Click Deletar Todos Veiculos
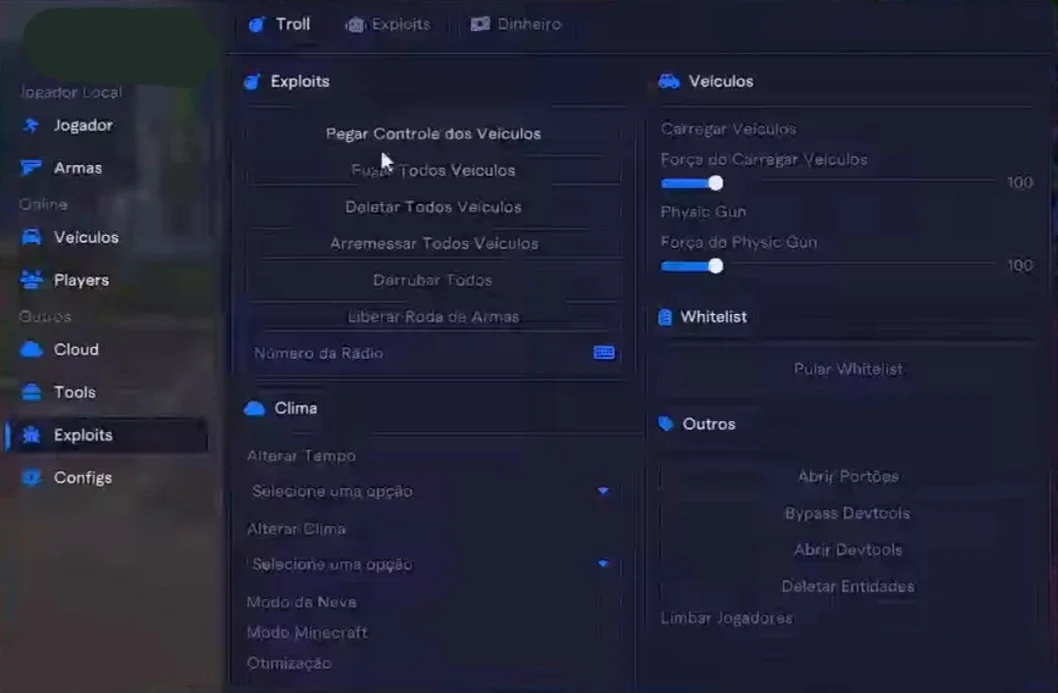This screenshot has width=1058, height=693. click(433, 206)
